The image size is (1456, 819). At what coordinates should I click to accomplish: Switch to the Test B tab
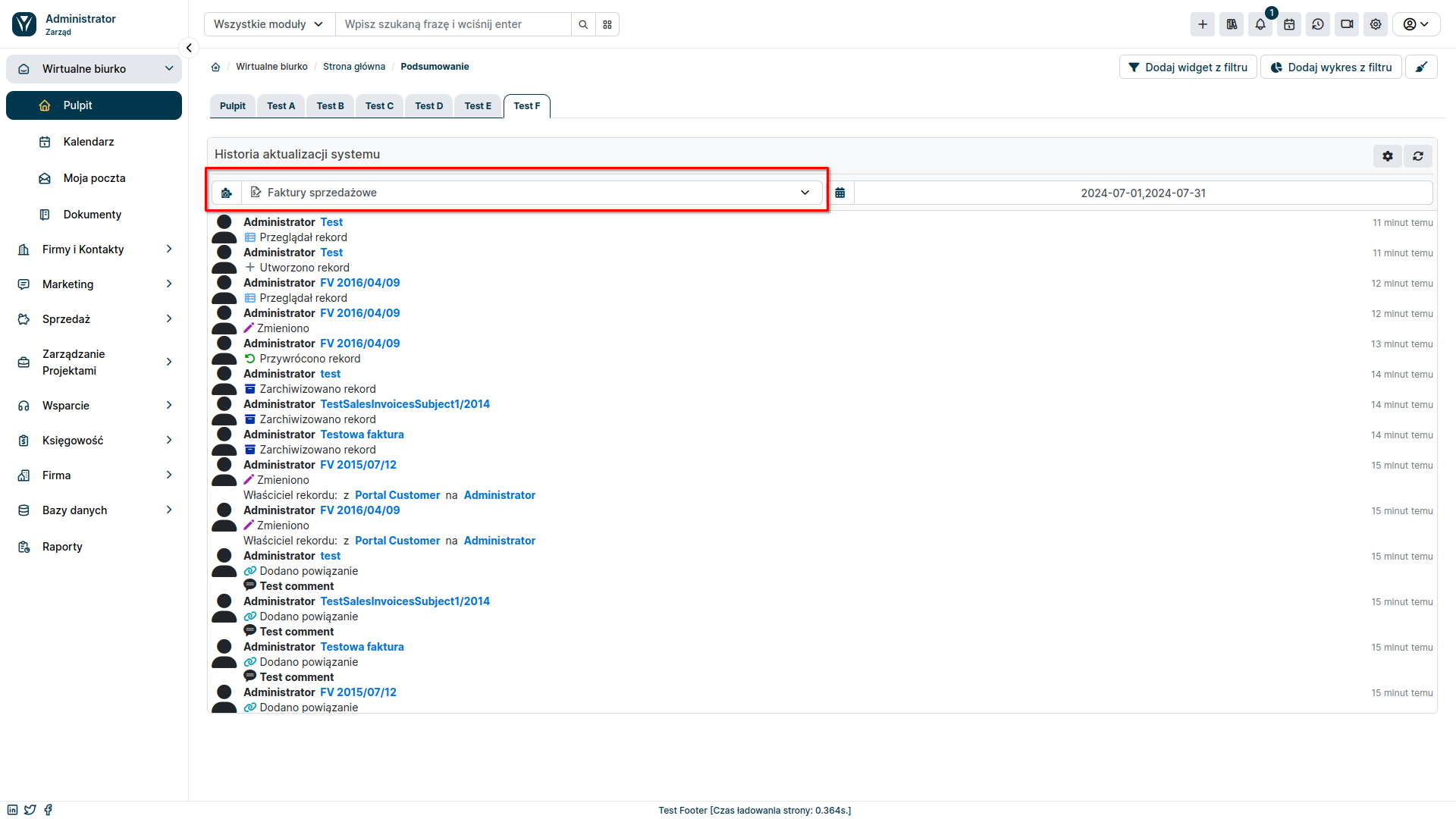tap(331, 106)
